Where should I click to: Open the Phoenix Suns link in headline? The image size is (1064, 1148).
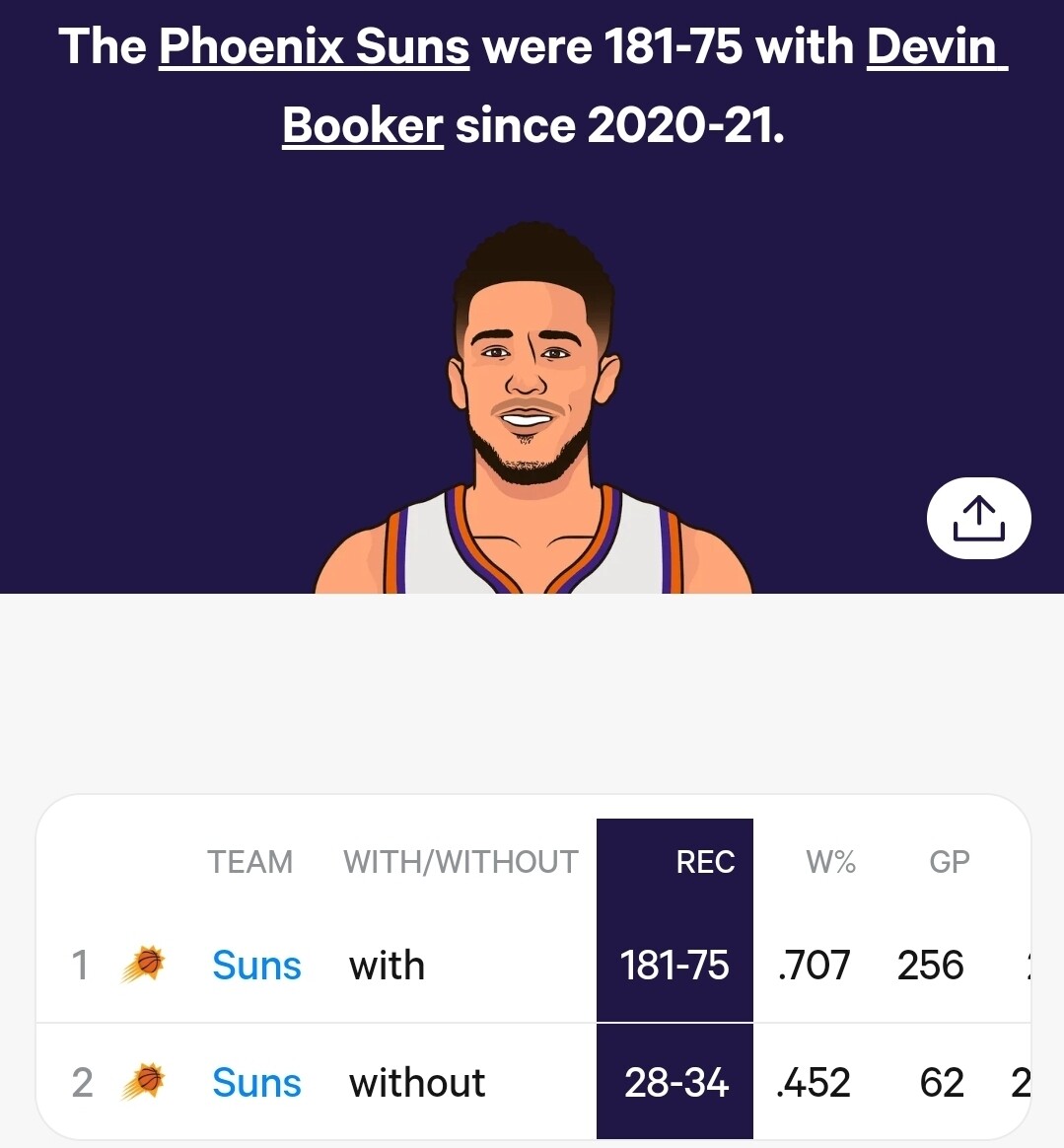pyautogui.click(x=314, y=46)
